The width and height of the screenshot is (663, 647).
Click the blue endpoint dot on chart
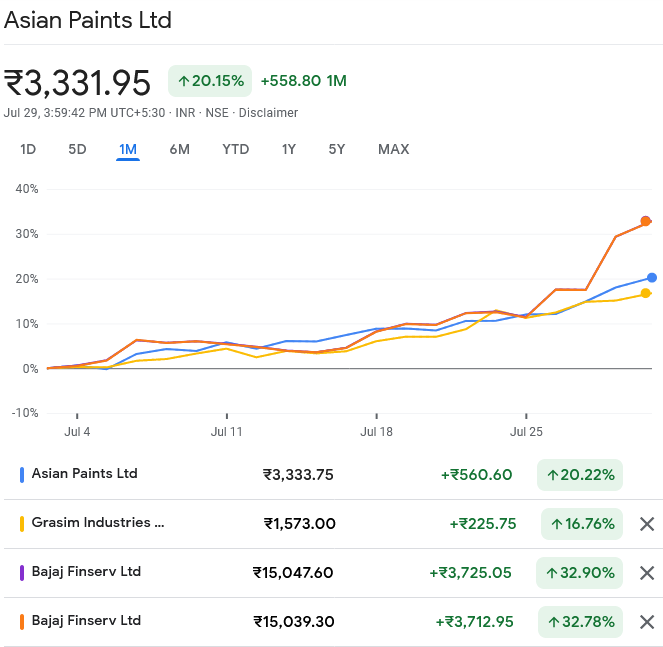tap(652, 278)
